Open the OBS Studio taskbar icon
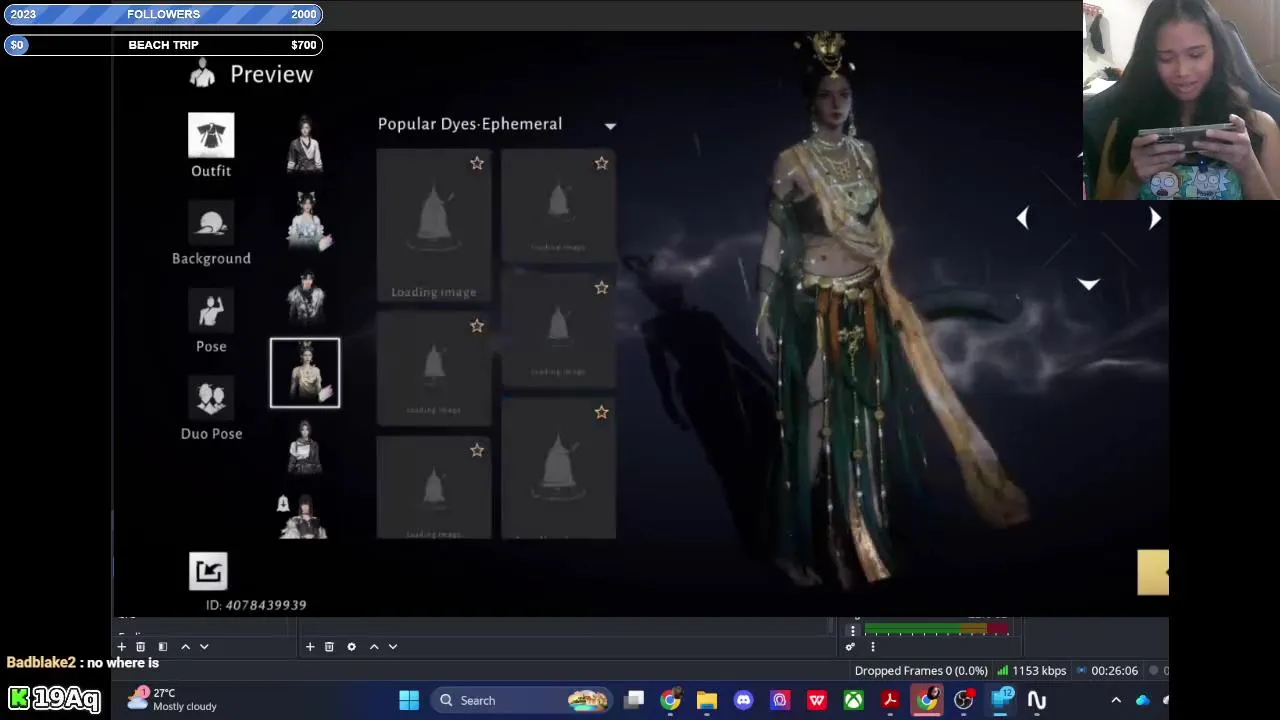This screenshot has width=1280, height=720. (x=963, y=701)
